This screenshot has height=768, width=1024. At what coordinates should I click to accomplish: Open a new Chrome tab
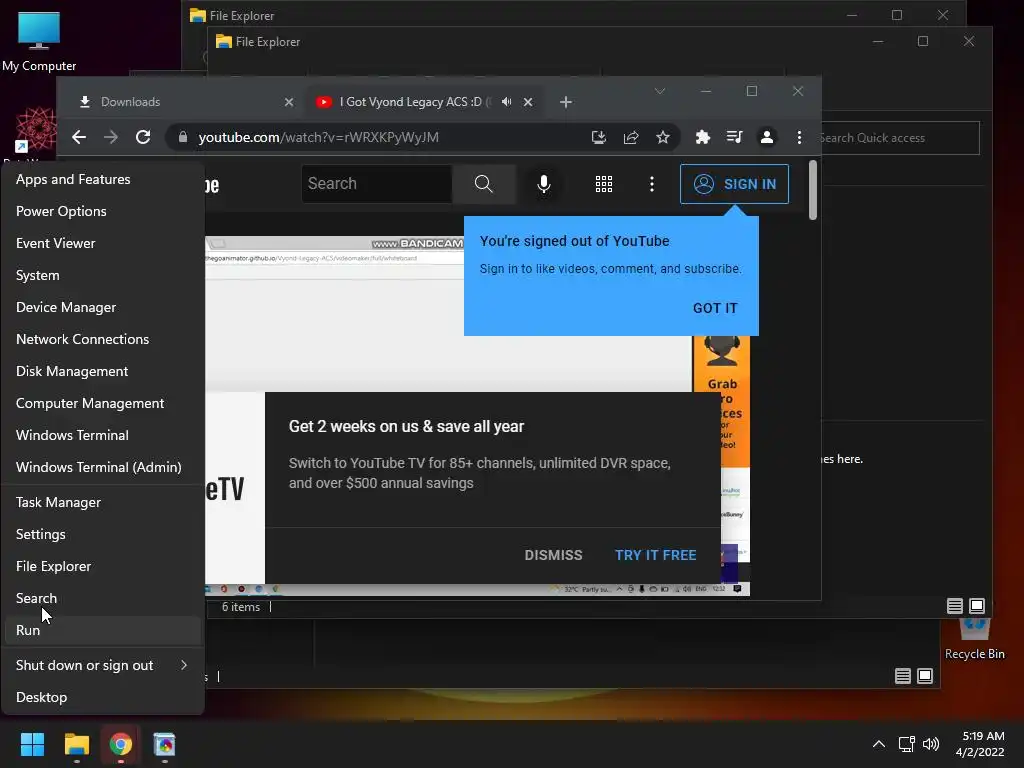pyautogui.click(x=566, y=102)
